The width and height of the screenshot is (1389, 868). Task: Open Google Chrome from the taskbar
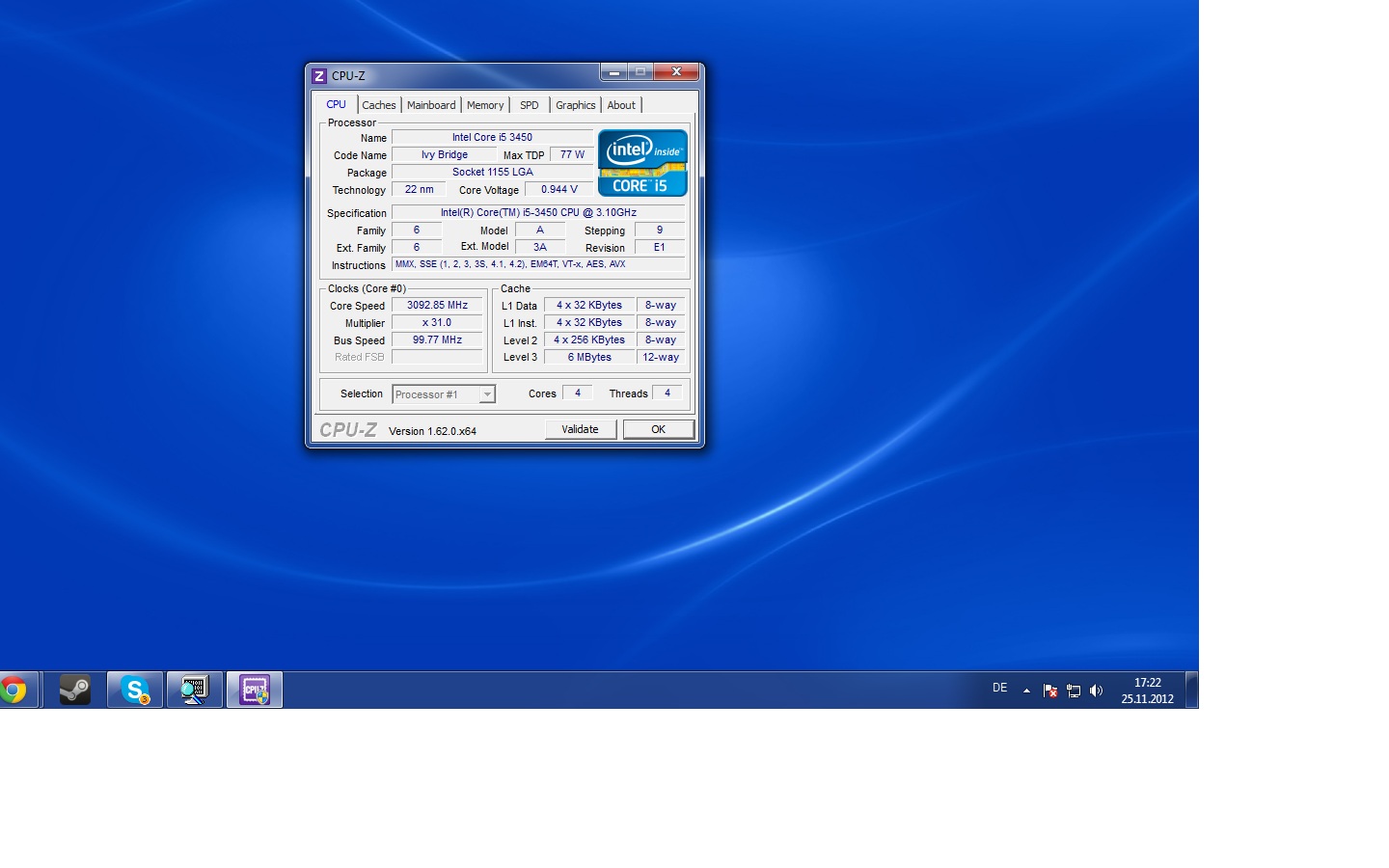(x=15, y=691)
